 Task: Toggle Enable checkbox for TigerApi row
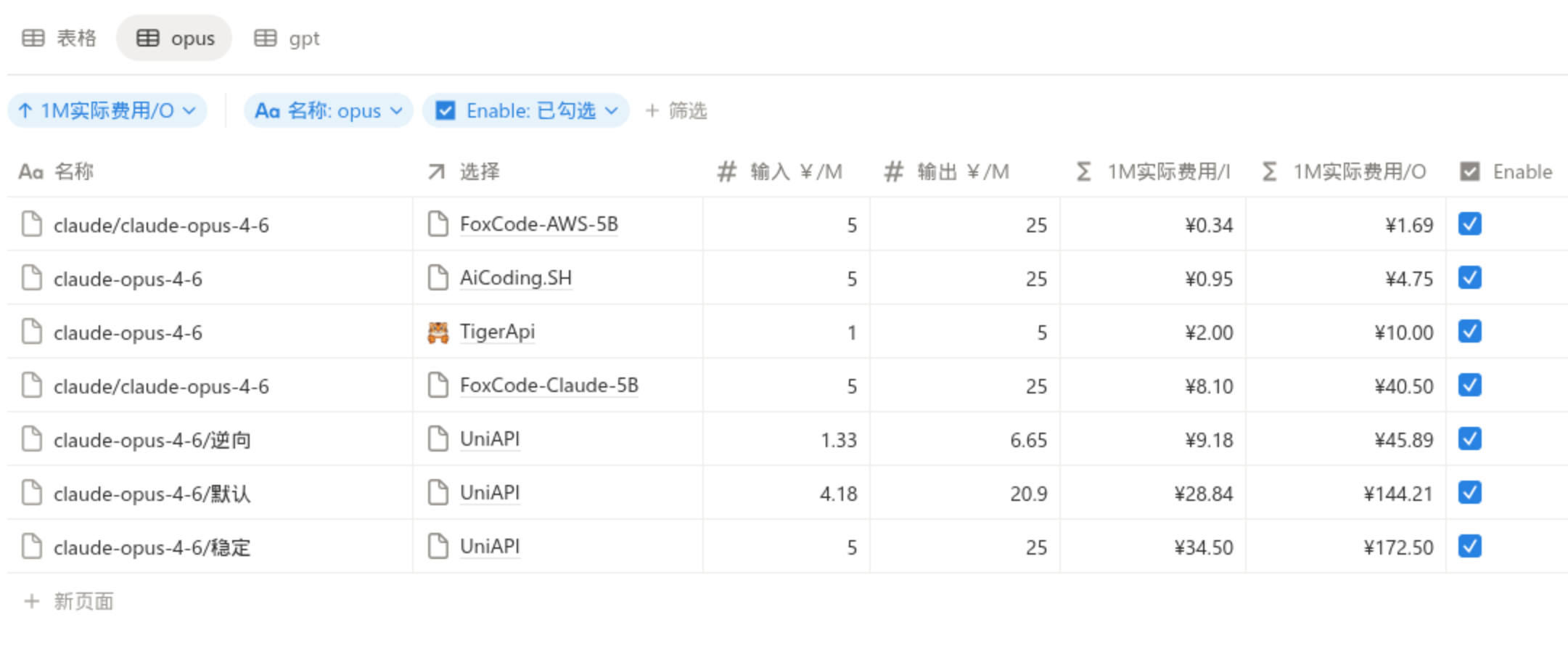(1469, 332)
